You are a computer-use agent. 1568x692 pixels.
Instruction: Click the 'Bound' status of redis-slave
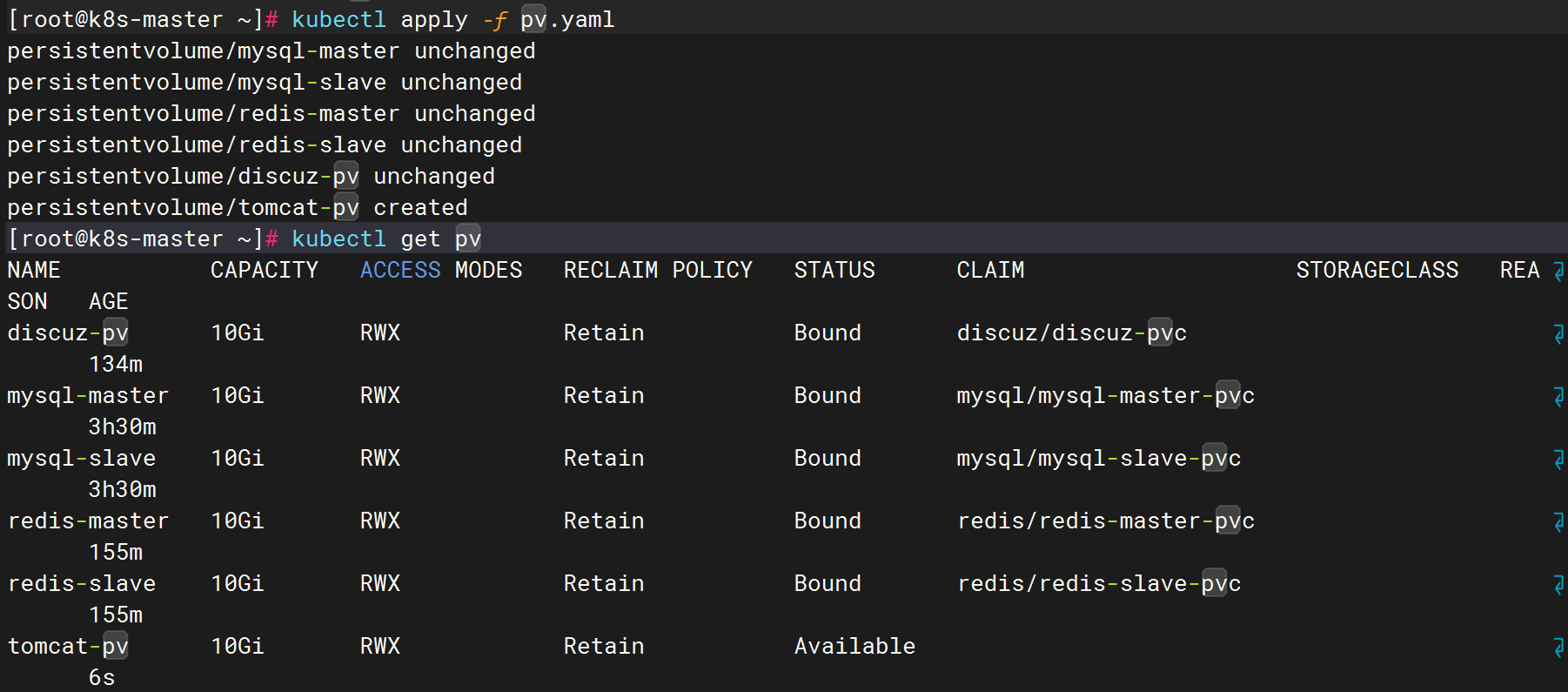(x=828, y=583)
